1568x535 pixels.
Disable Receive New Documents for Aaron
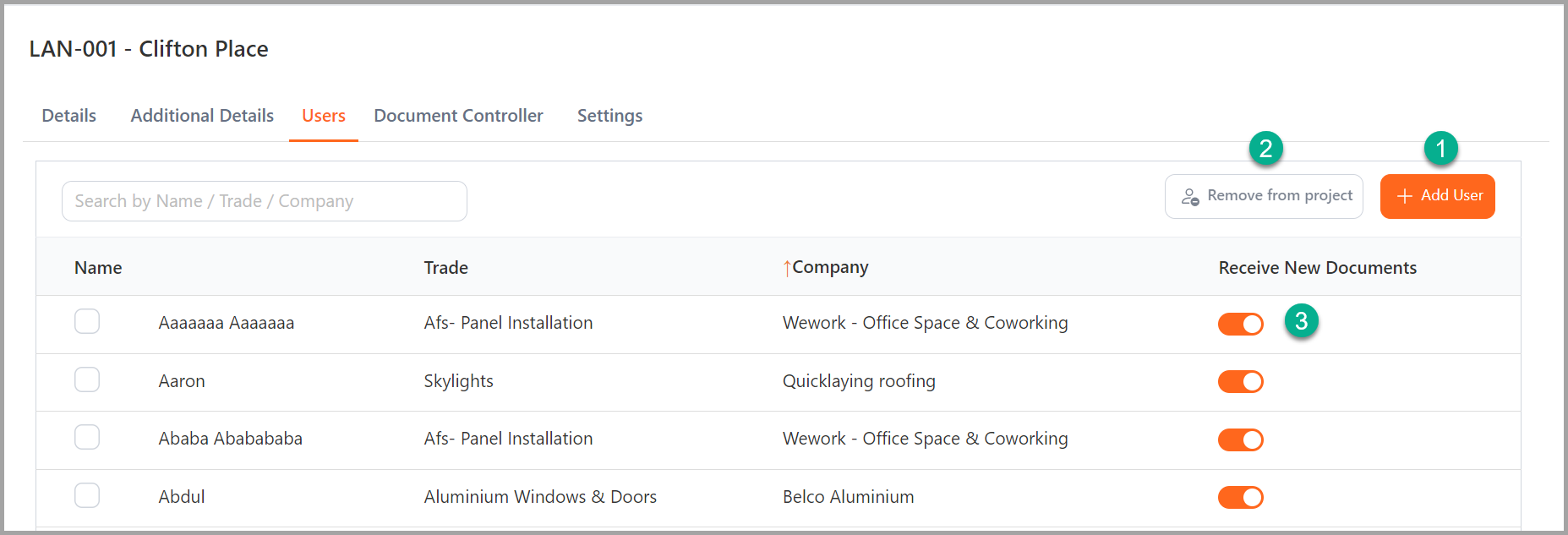tap(1240, 382)
